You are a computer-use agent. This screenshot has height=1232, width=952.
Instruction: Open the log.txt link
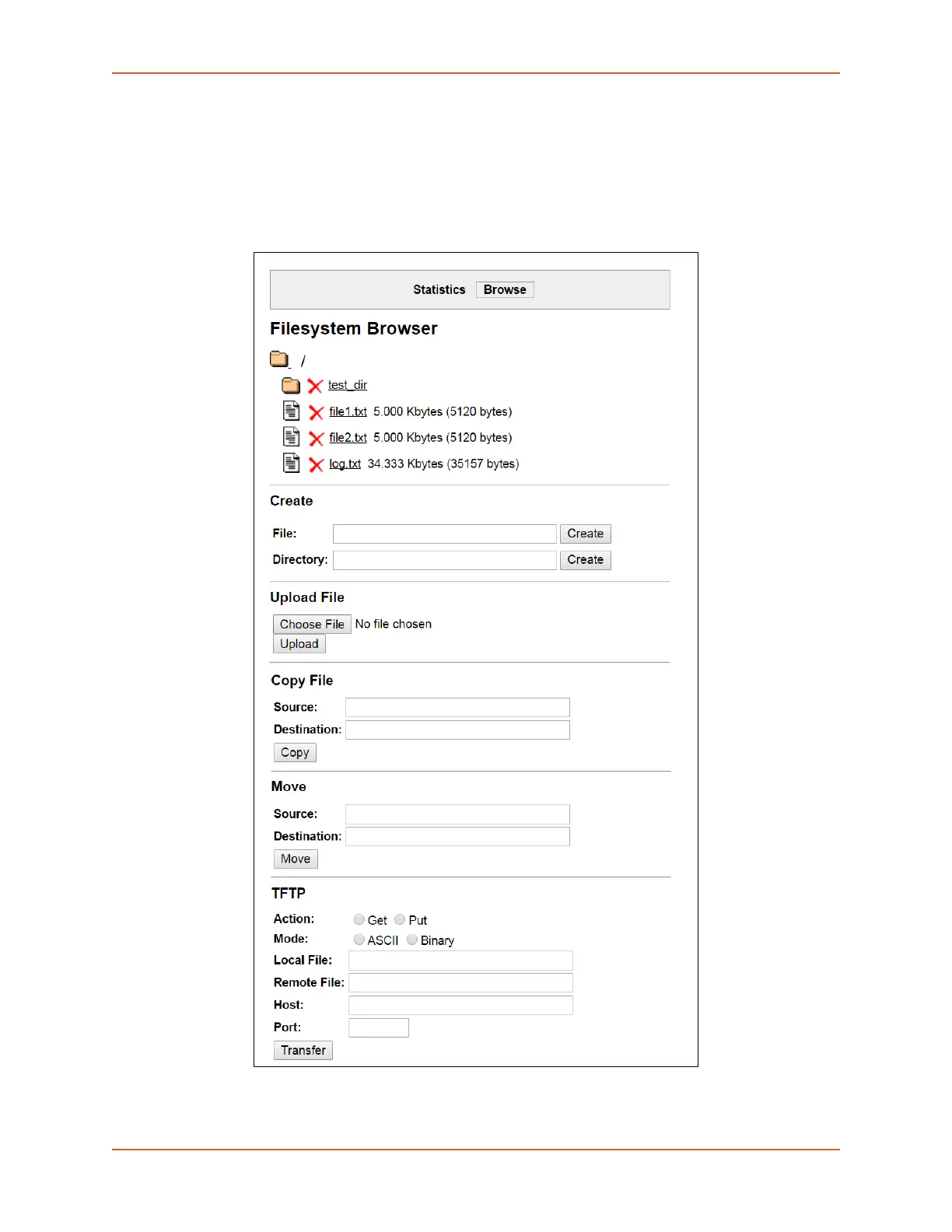click(x=345, y=464)
